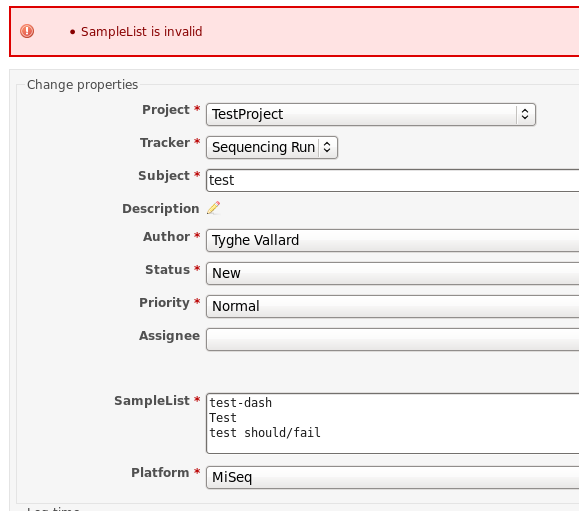Image resolution: width=579 pixels, height=511 pixels.
Task: Open the Author dropdown Tyghe Vallard
Action: point(393,240)
